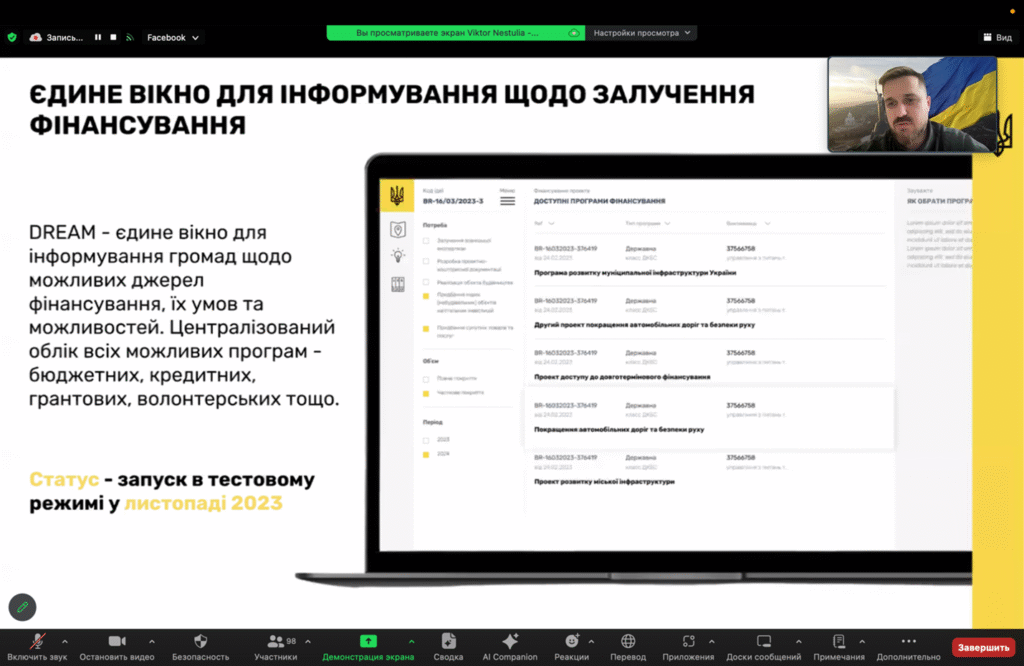The image size is (1024, 666).
Task: Expand video options arrow next to camera
Action: pos(152,642)
